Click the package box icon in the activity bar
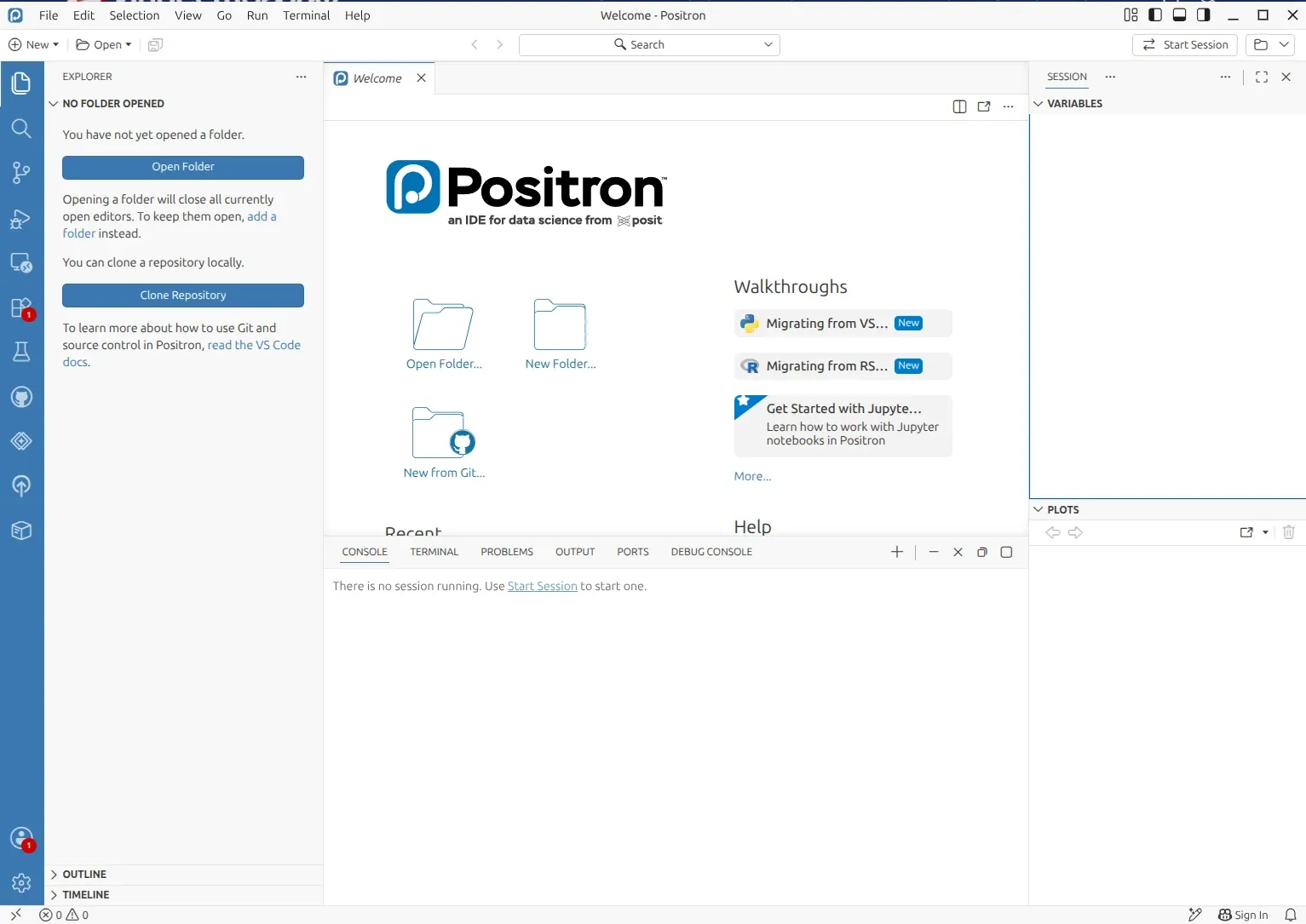 [x=21, y=531]
